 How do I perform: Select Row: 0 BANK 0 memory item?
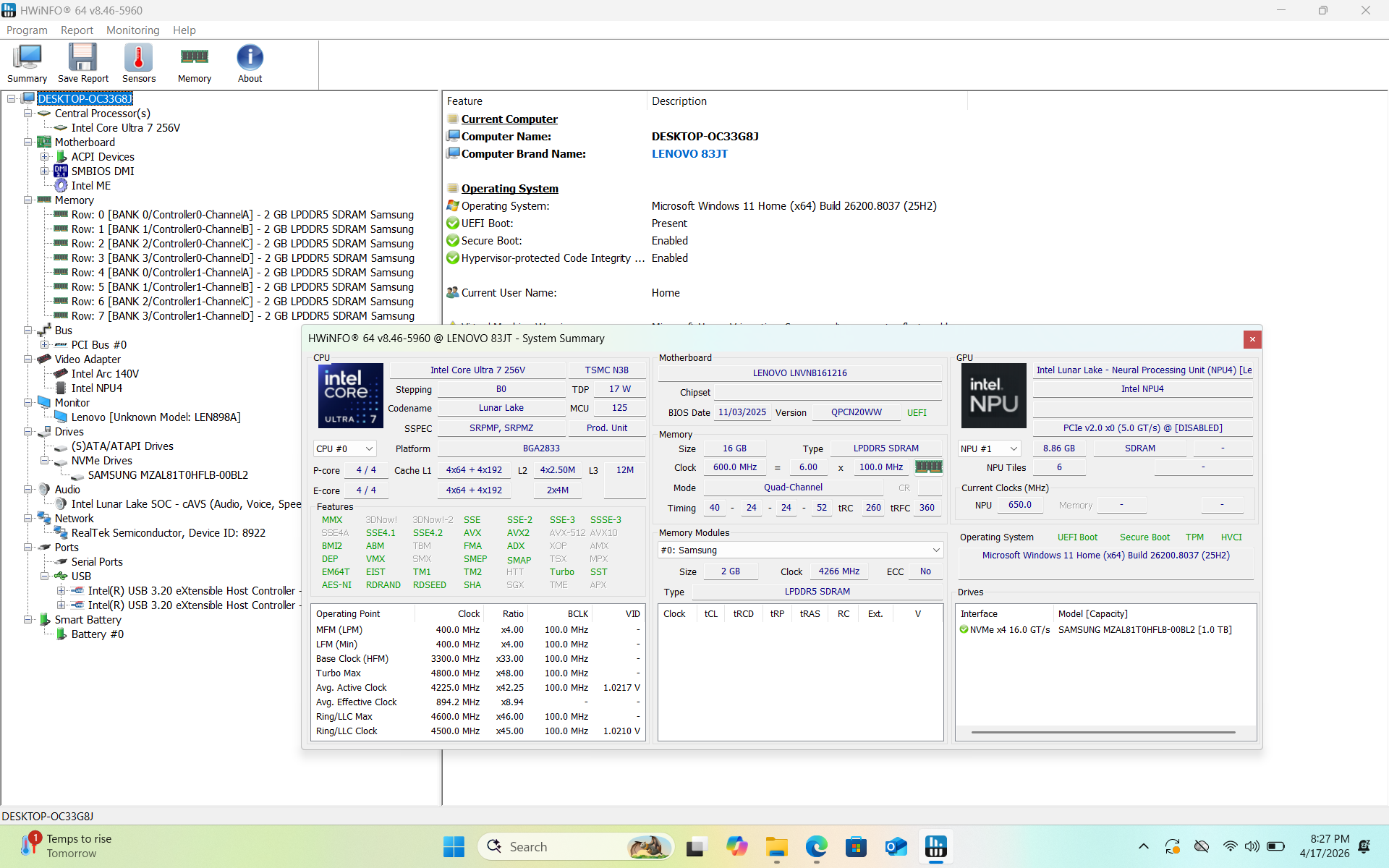[242, 215]
